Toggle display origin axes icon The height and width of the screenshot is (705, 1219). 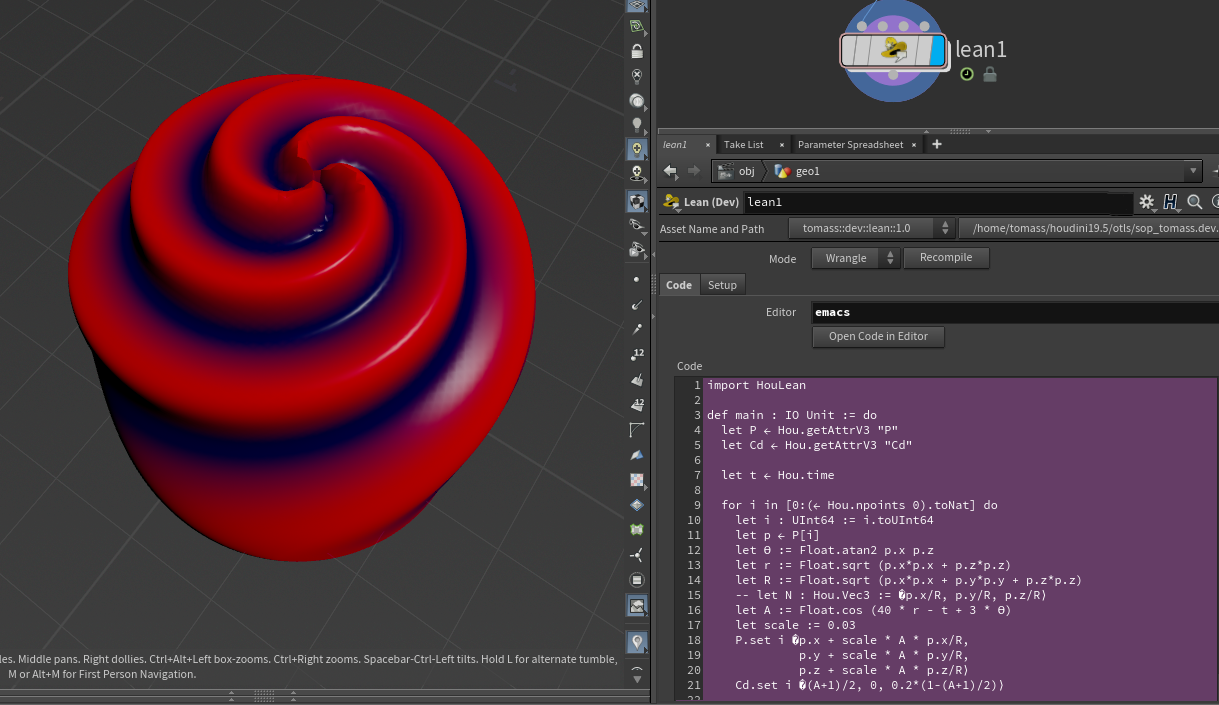point(636,555)
